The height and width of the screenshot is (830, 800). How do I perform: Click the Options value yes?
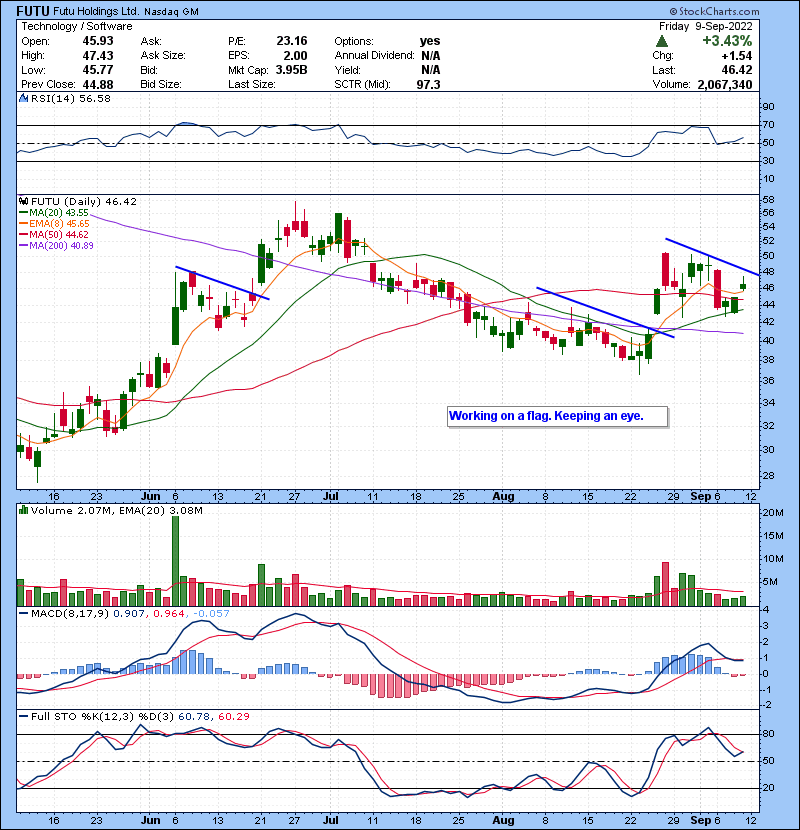pos(430,41)
